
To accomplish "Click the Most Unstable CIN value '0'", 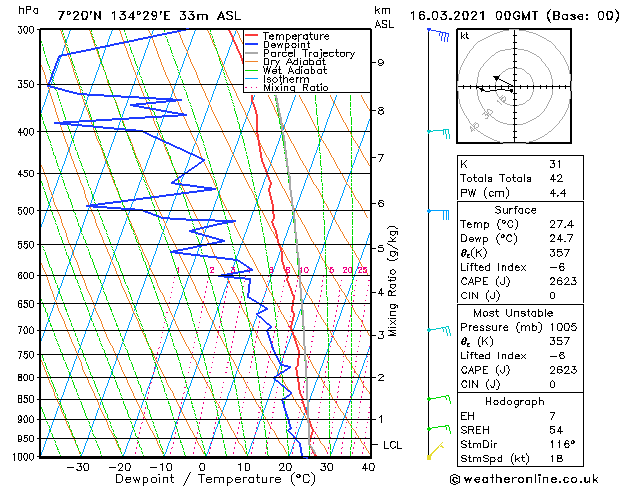I will click(x=552, y=385).
